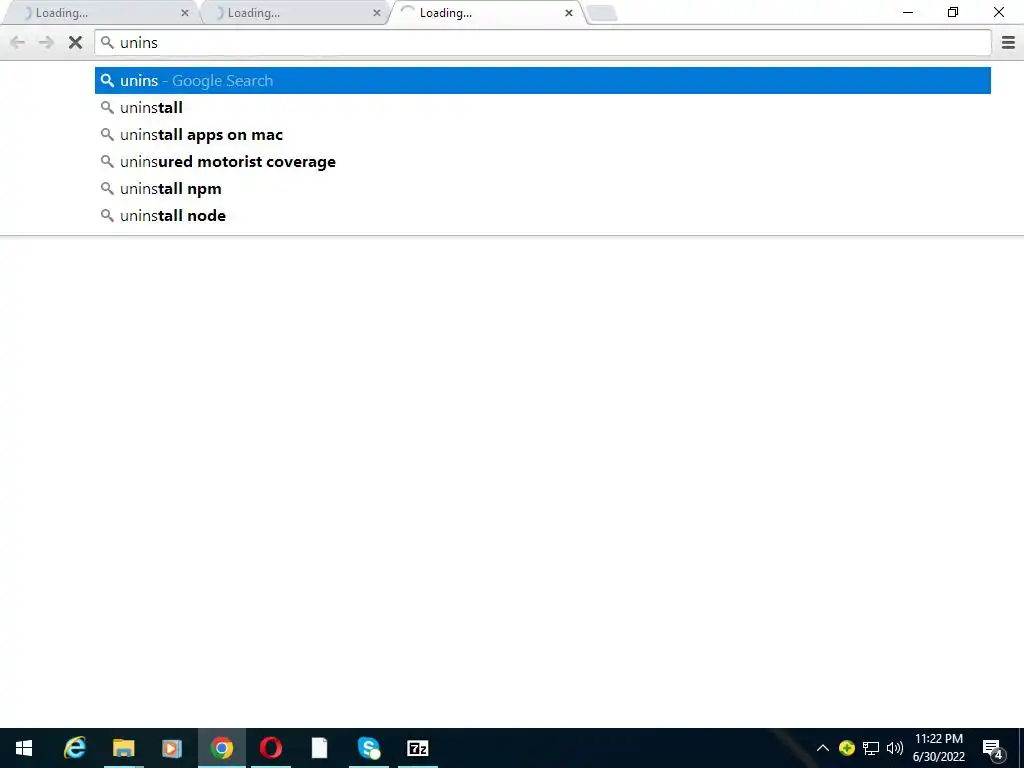Open the media player taskbar icon
This screenshot has height=768, width=1024.
(172, 748)
